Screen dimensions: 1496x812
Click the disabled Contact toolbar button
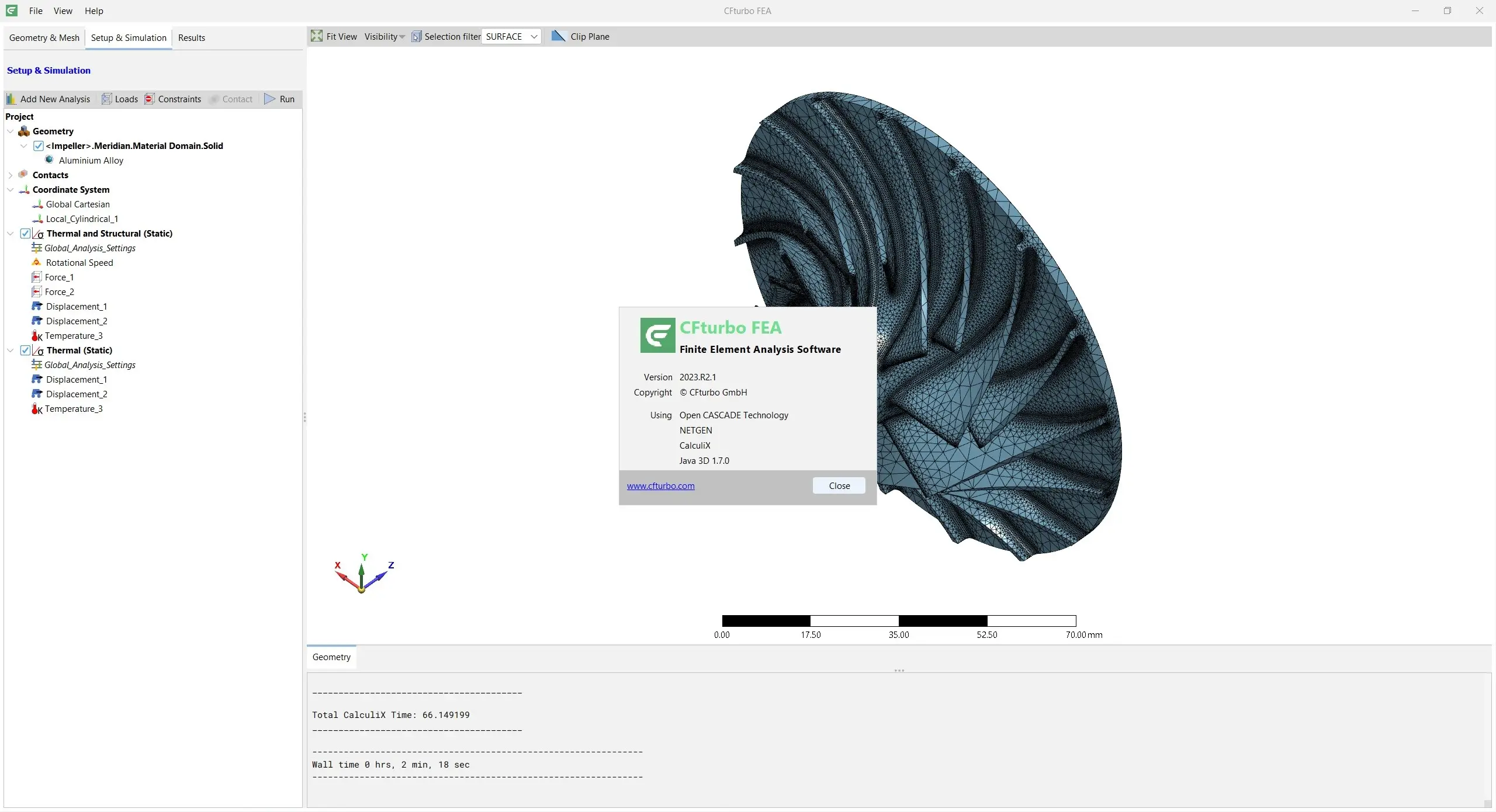(x=231, y=99)
